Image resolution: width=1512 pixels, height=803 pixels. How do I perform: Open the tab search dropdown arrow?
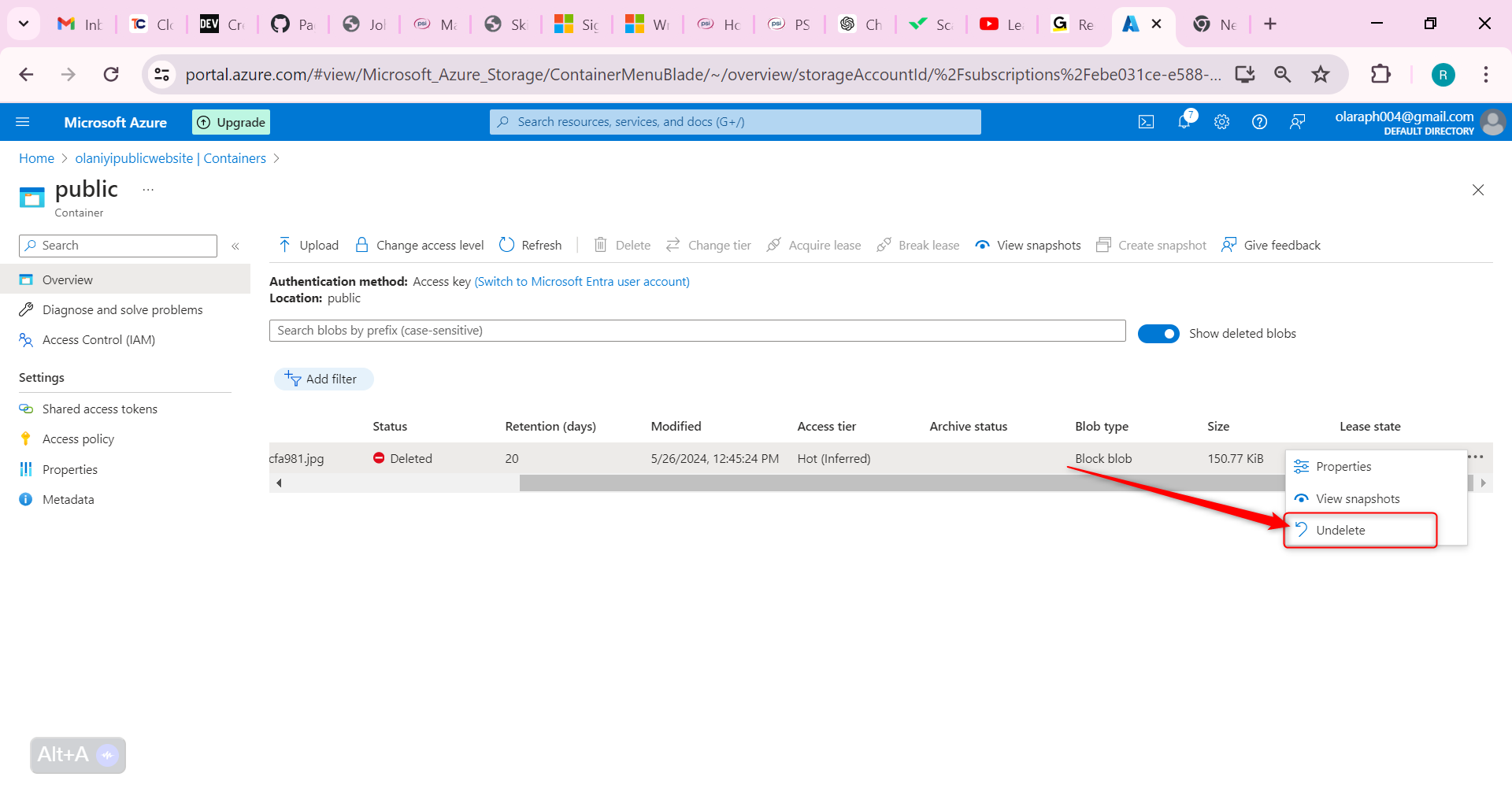[24, 24]
